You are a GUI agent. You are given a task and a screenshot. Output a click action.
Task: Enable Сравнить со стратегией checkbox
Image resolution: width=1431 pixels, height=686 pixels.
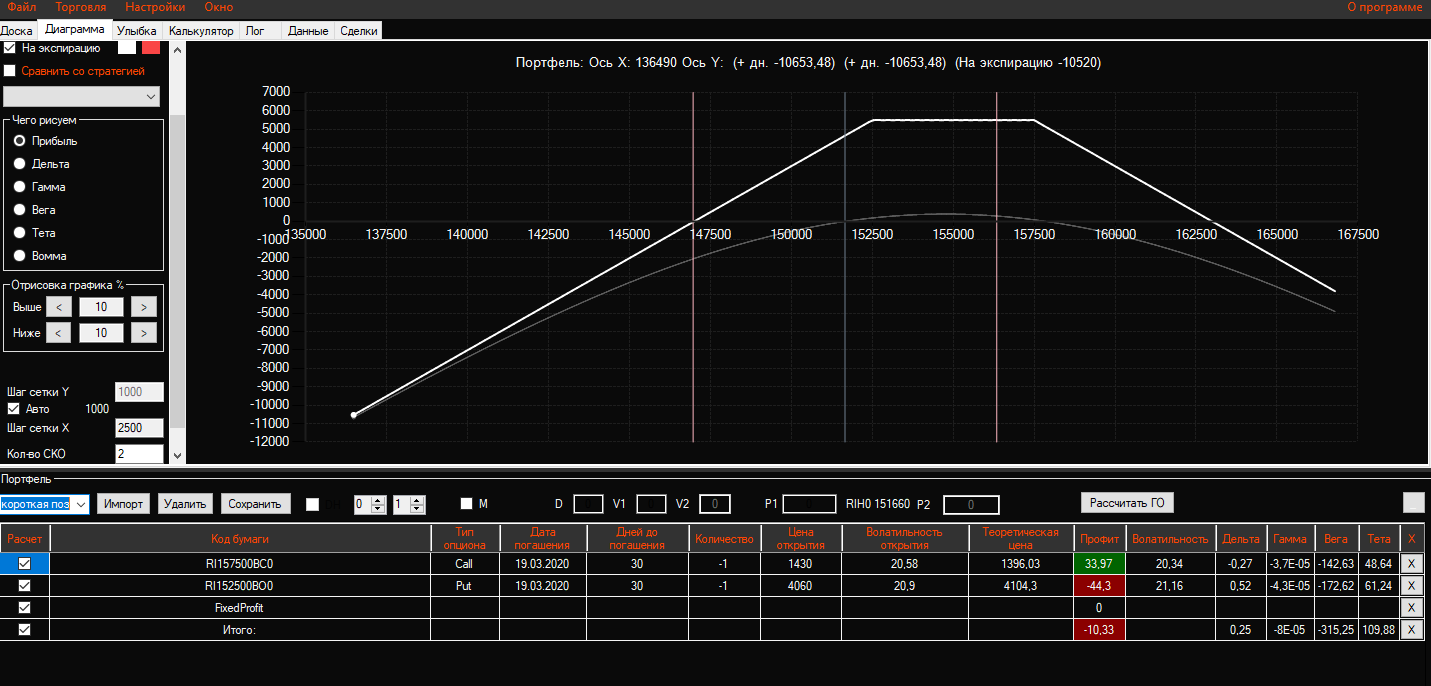coord(10,71)
